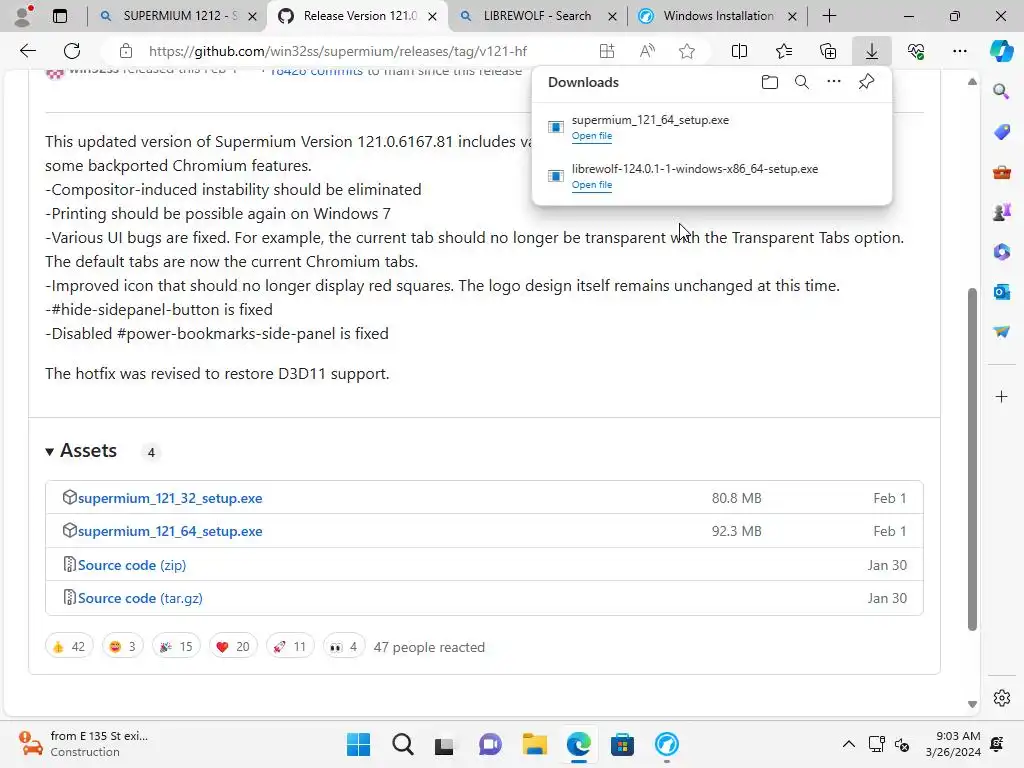Click the browser back arrow
Viewport: 1024px width, 768px height.
pos(28,51)
